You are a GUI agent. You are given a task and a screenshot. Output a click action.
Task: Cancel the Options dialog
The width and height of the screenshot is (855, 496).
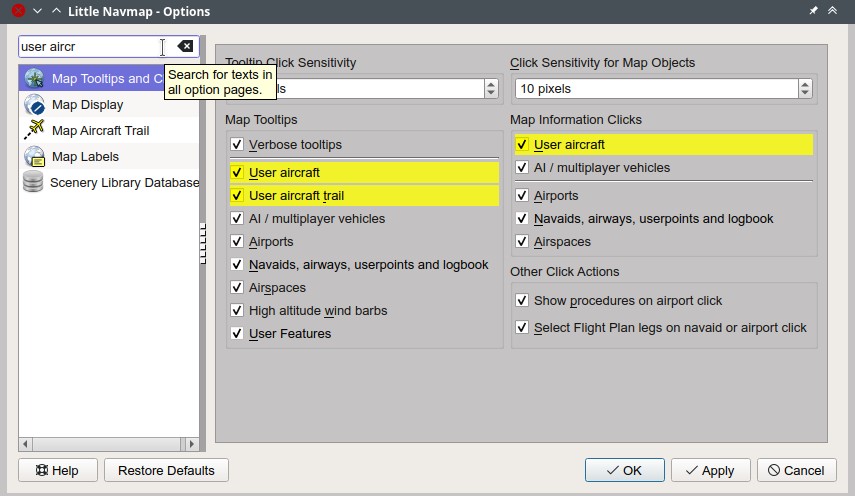[x=797, y=470]
